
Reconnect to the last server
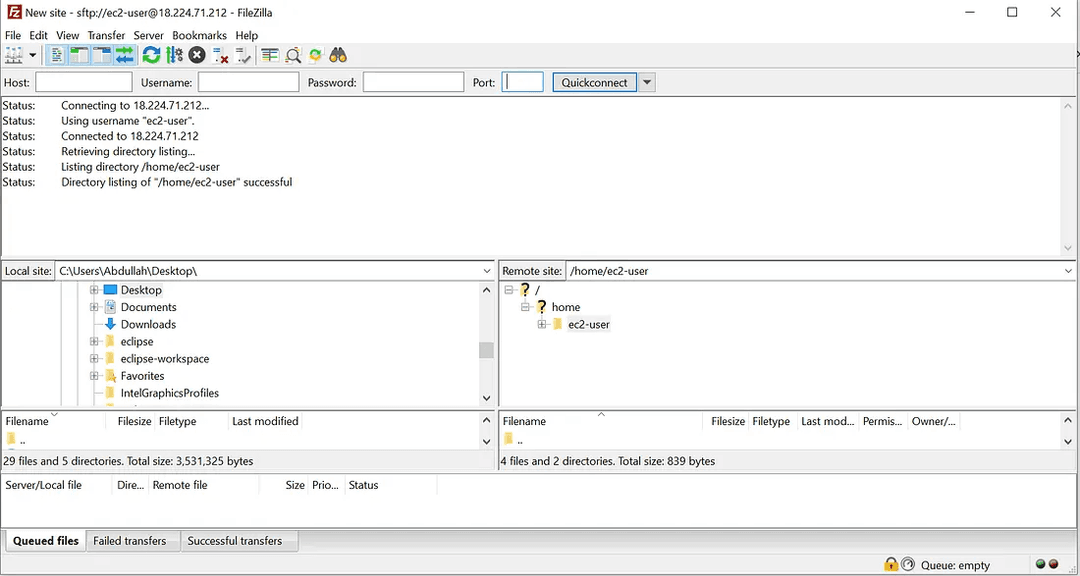pyautogui.click(x=243, y=55)
